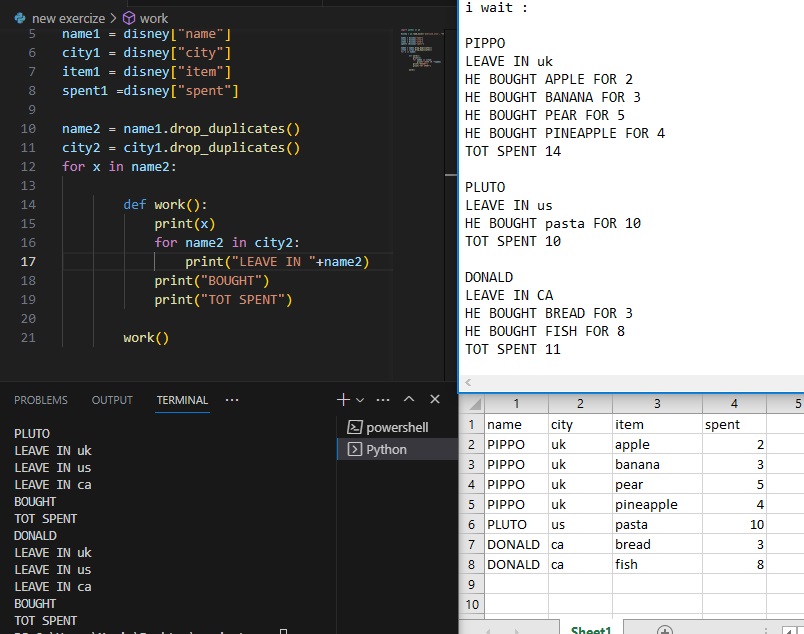Maximize the terminal panel with the chevron-up icon
The image size is (804, 634).
tap(408, 400)
